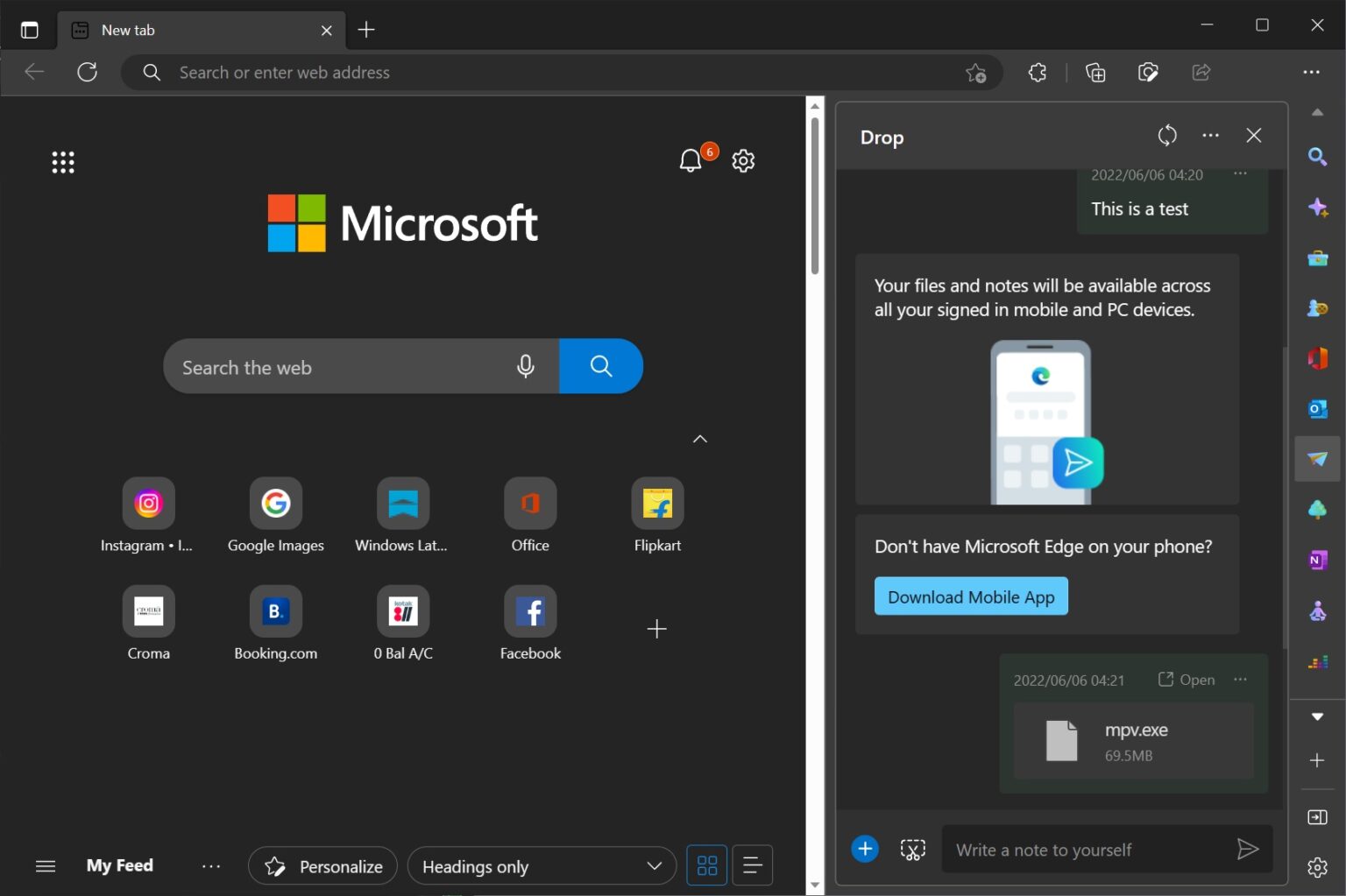This screenshot has width=1346, height=896.
Task: Open the Games icon in sidebar
Action: (1318, 308)
